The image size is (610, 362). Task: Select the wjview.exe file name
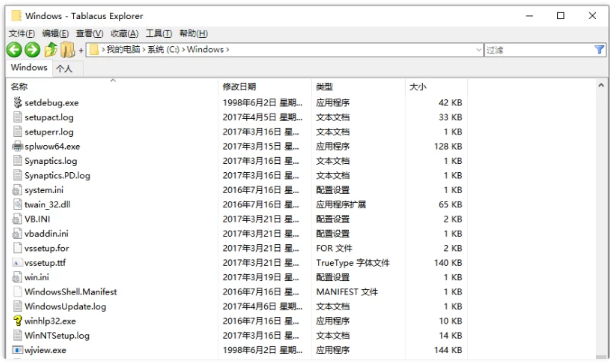coord(45,350)
